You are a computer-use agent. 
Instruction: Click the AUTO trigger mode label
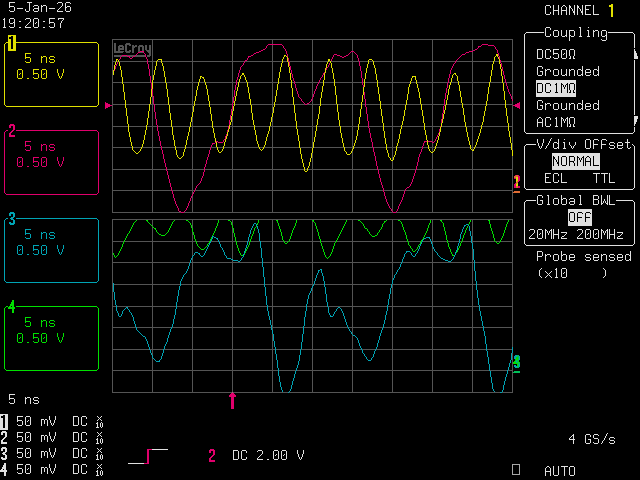tap(560, 470)
